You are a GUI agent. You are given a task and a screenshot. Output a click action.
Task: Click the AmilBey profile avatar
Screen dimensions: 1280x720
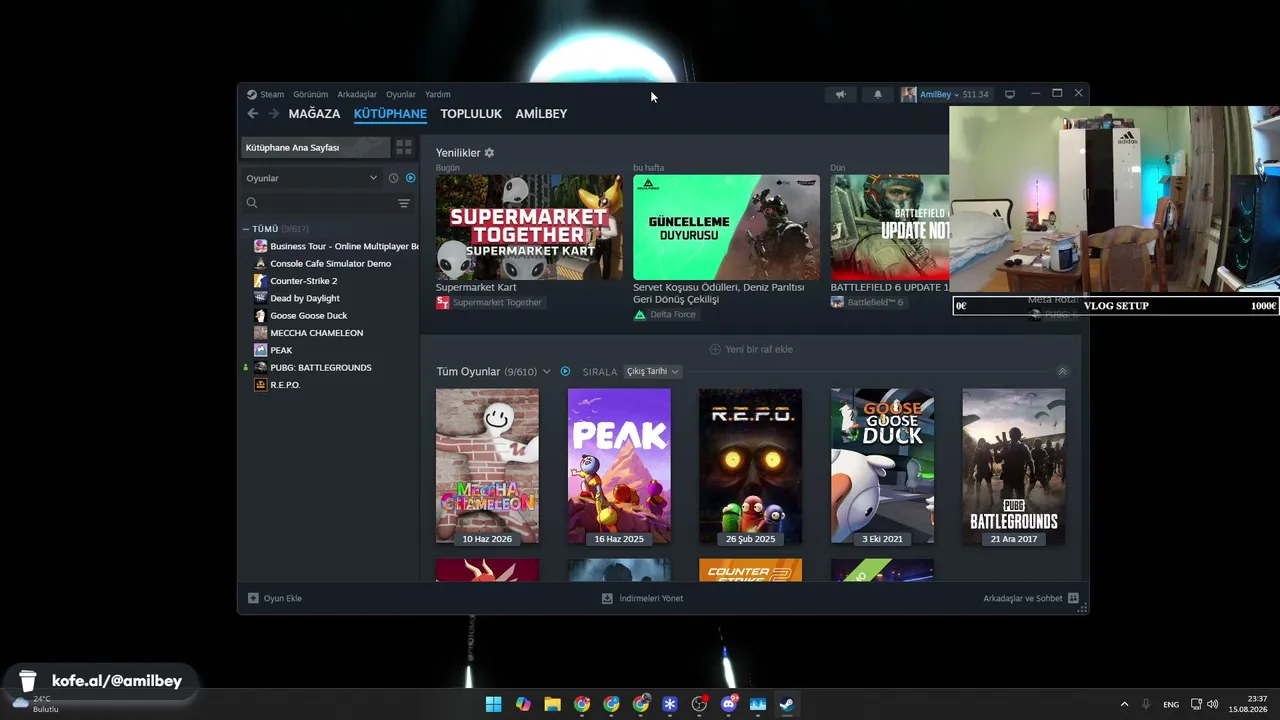tap(908, 94)
